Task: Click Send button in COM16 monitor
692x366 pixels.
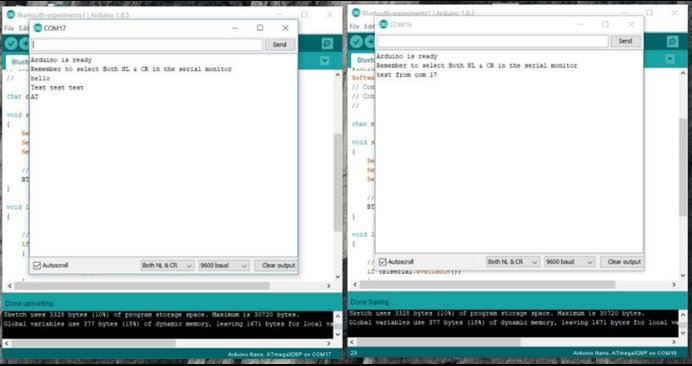Action: [625, 41]
